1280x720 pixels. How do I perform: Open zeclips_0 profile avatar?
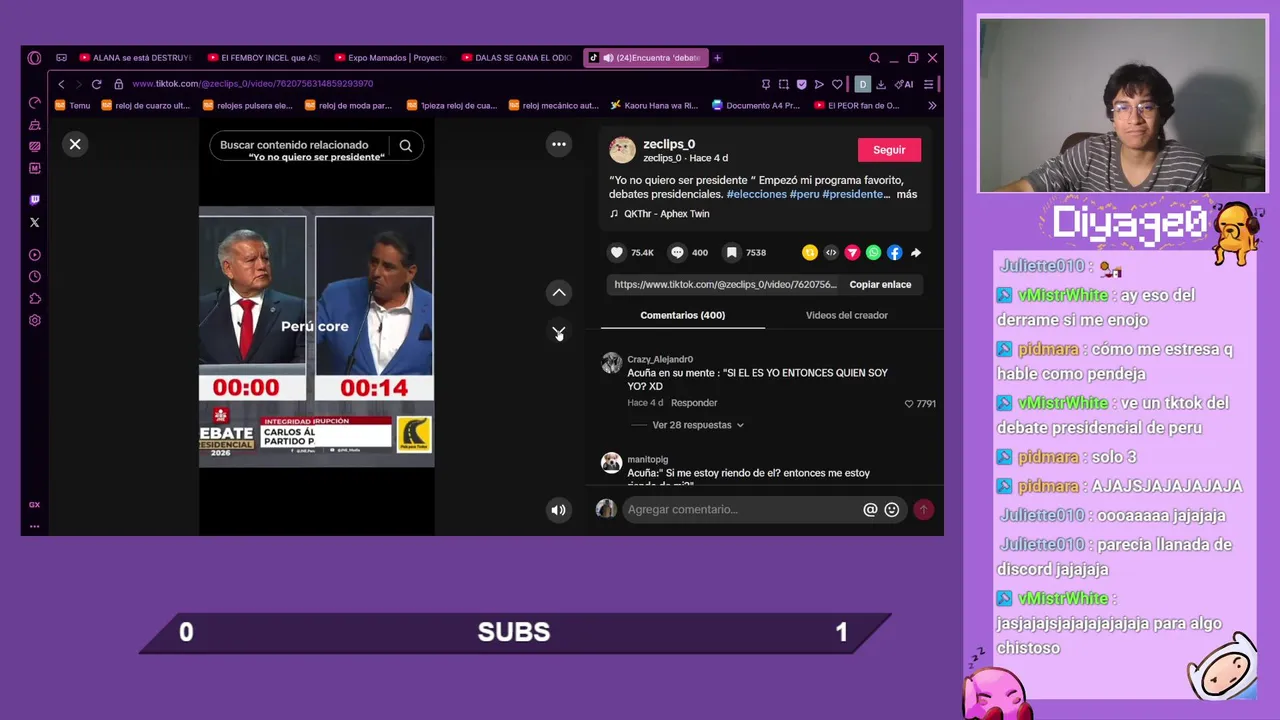coord(622,150)
